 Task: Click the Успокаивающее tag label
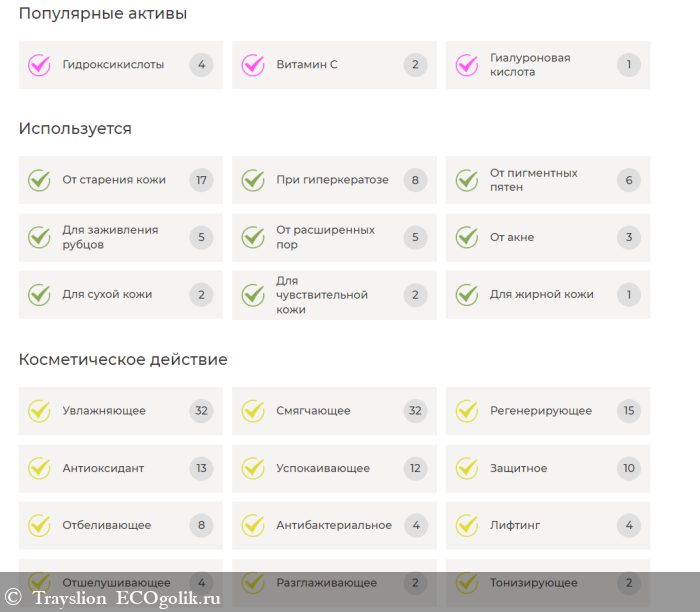(323, 468)
